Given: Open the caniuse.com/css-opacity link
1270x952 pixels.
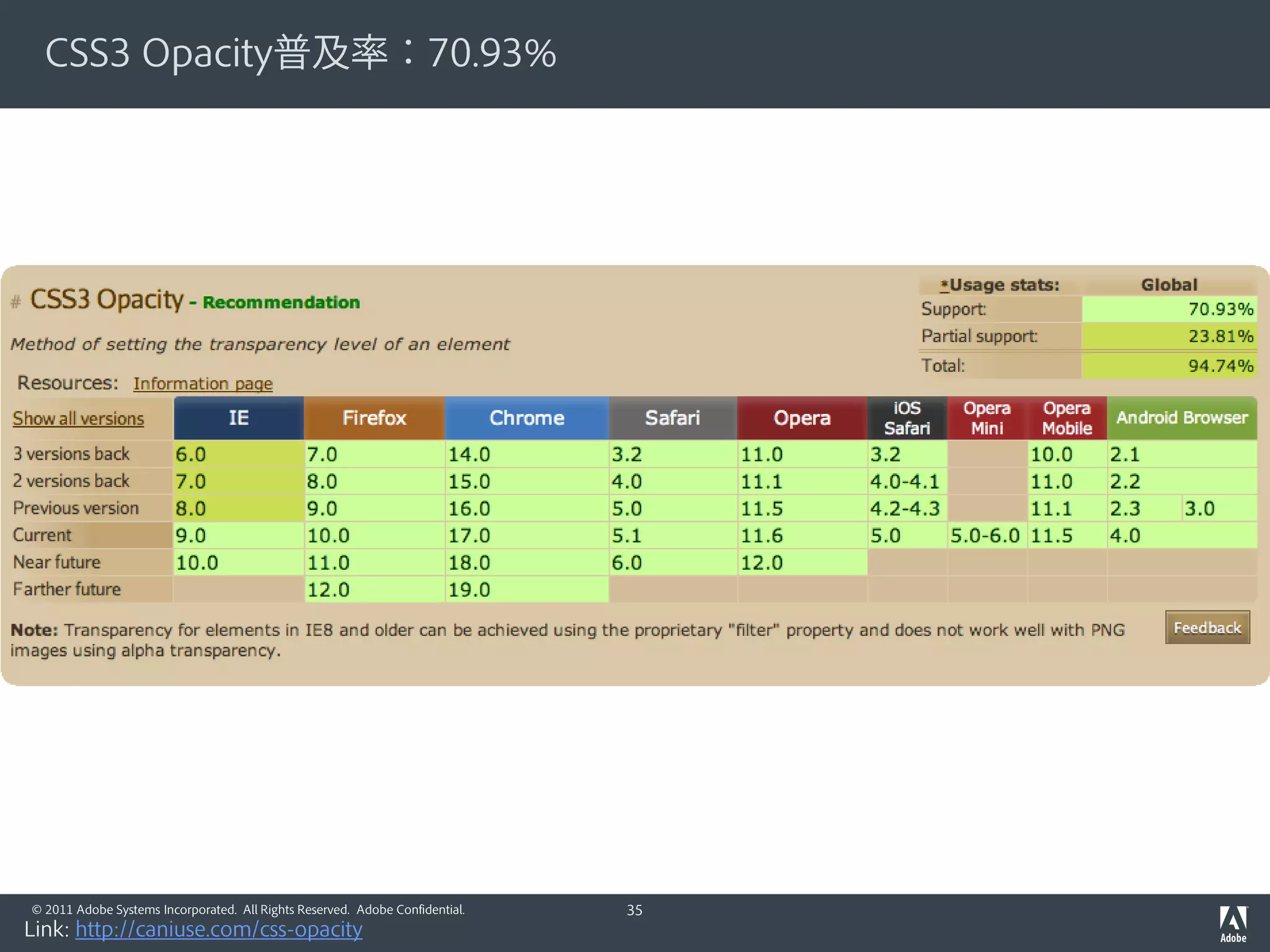Looking at the screenshot, I should coord(219,929).
